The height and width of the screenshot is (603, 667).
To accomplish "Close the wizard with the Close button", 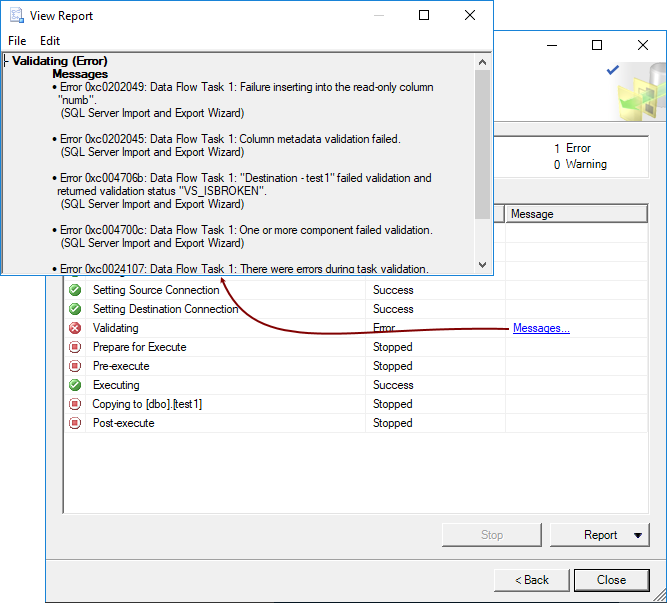I will click(611, 580).
